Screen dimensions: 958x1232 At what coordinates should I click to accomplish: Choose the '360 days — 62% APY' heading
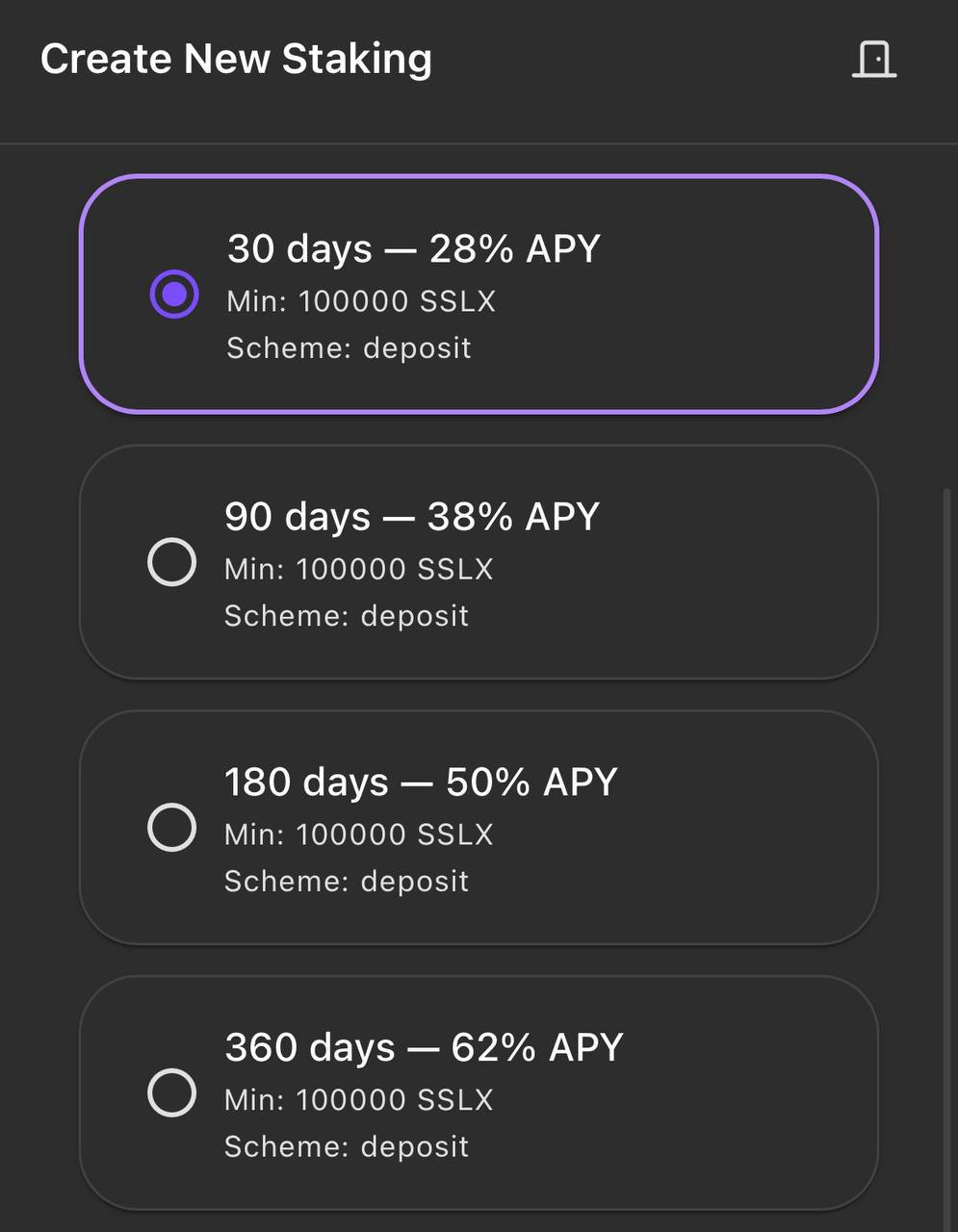point(425,1048)
